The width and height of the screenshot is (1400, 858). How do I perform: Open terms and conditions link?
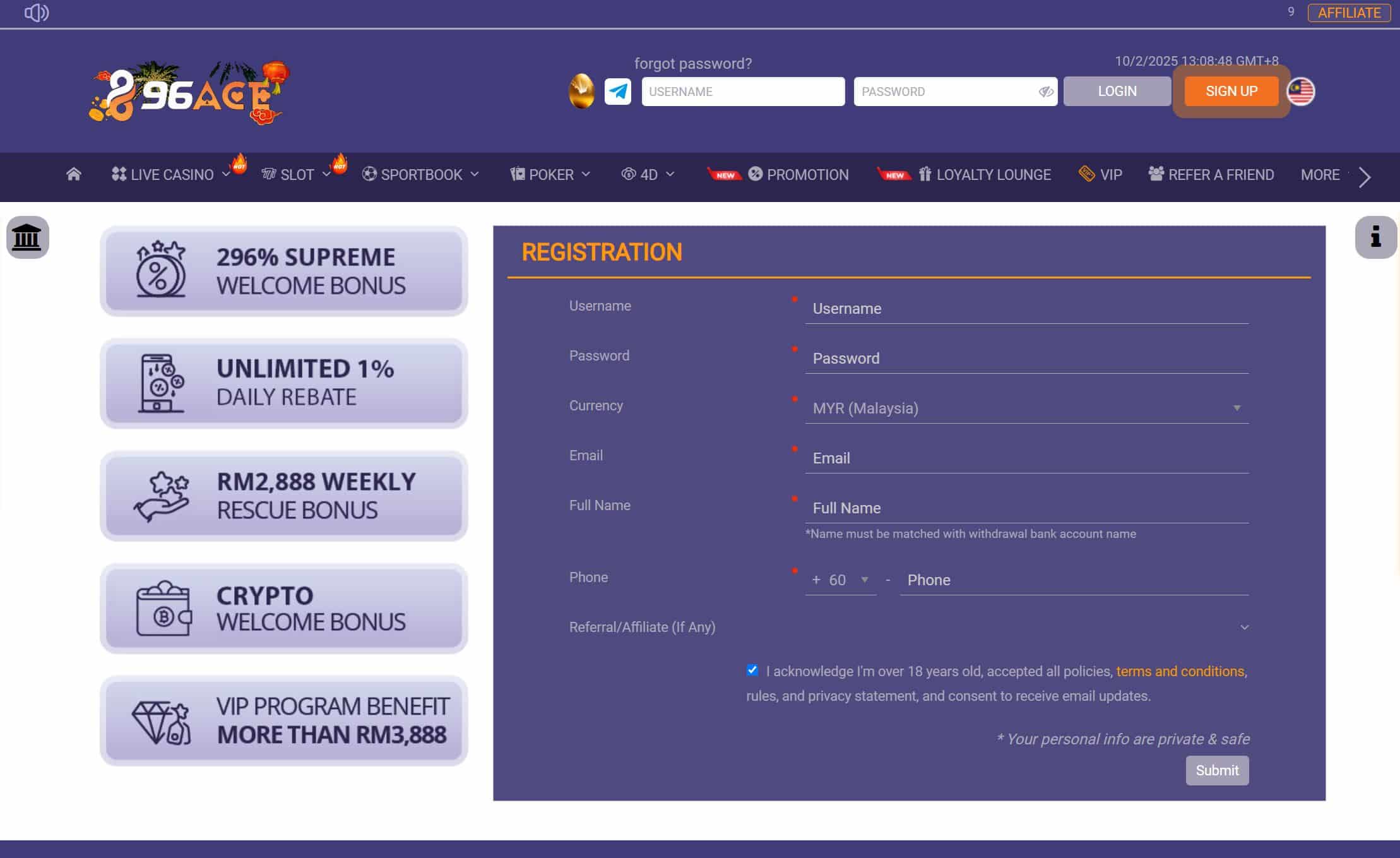click(1180, 671)
